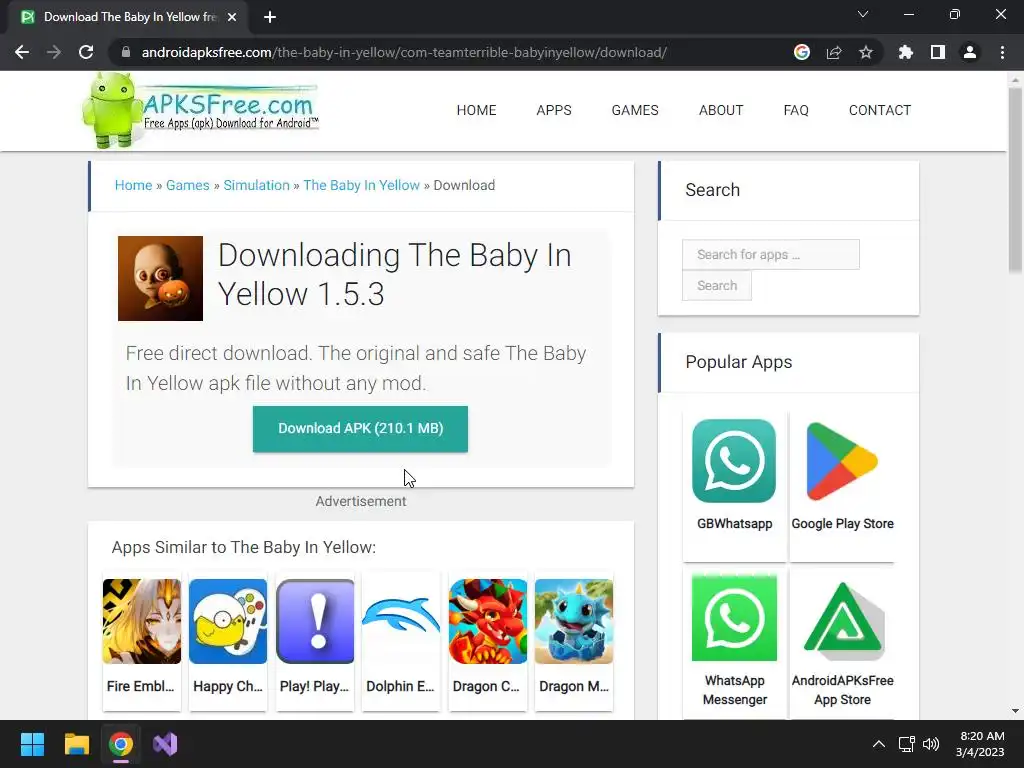Click the Chrome taskbar icon
Image resolution: width=1024 pixels, height=768 pixels.
tap(121, 744)
